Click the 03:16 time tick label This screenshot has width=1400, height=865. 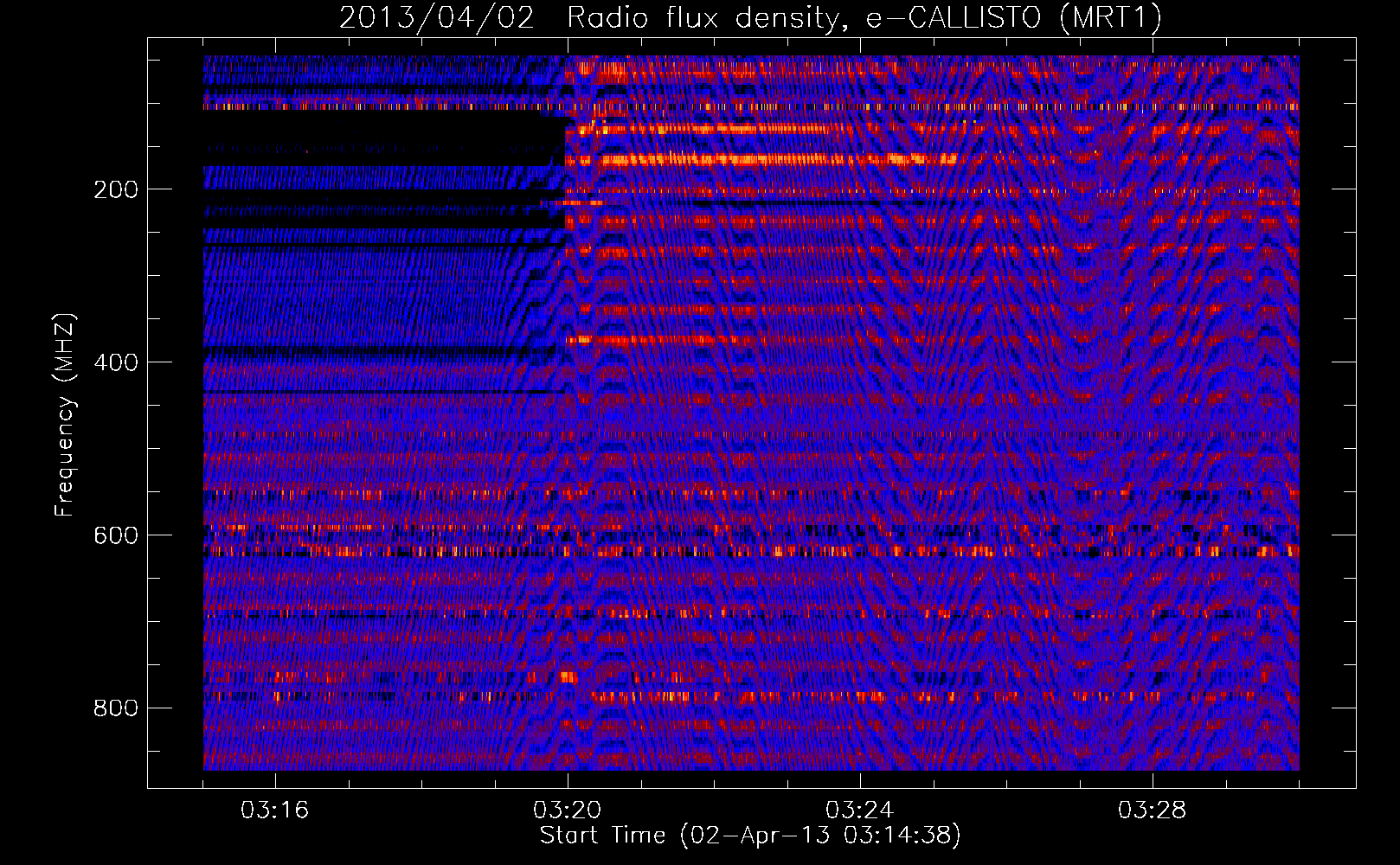tap(275, 811)
